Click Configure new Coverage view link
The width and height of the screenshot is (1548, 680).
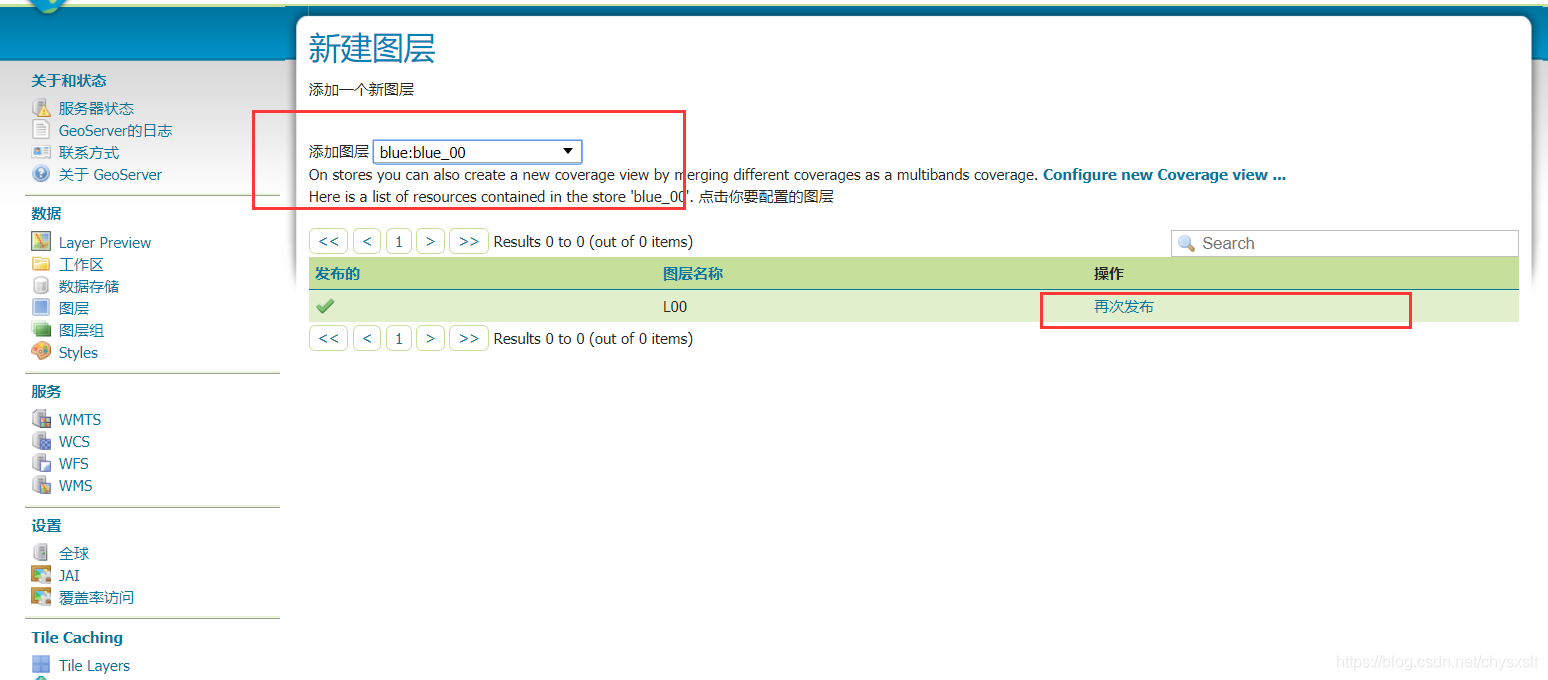pyautogui.click(x=1164, y=174)
